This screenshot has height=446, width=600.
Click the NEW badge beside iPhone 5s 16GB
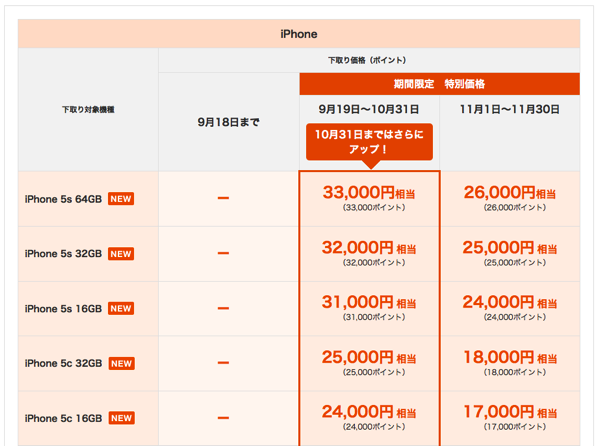121,309
